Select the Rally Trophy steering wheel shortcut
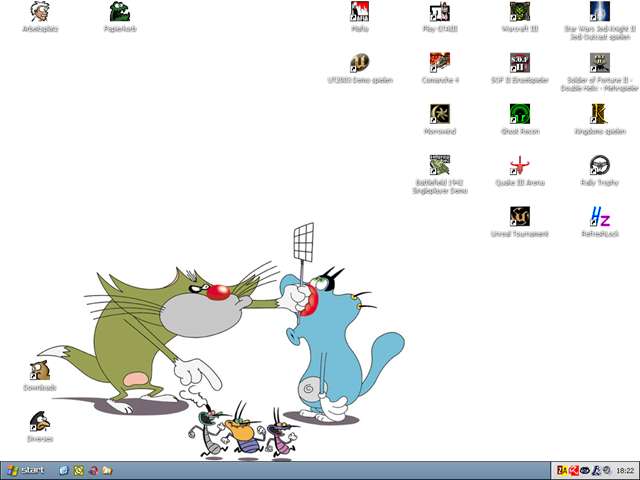 [600, 165]
